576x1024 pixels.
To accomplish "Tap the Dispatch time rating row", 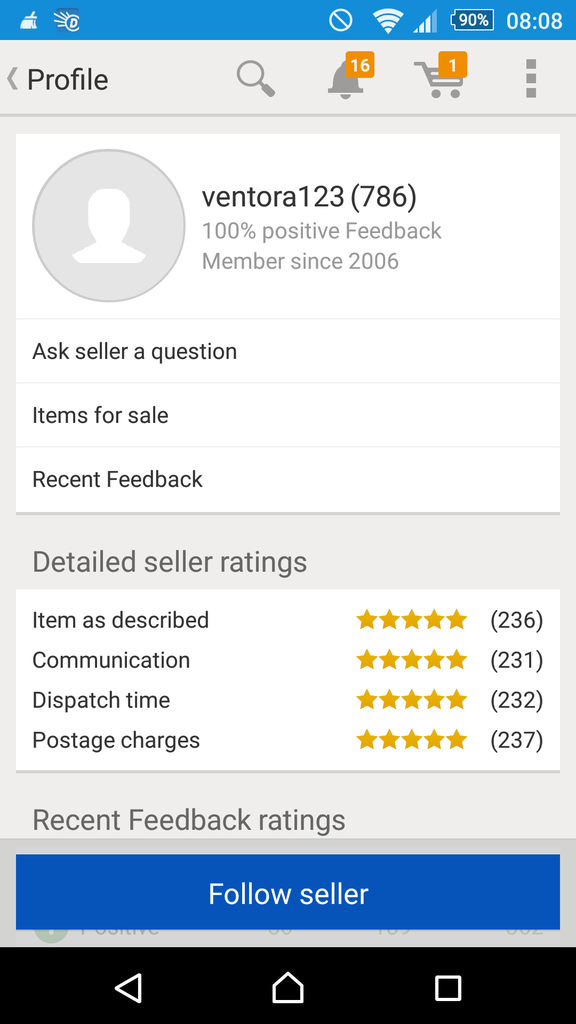I will (288, 700).
